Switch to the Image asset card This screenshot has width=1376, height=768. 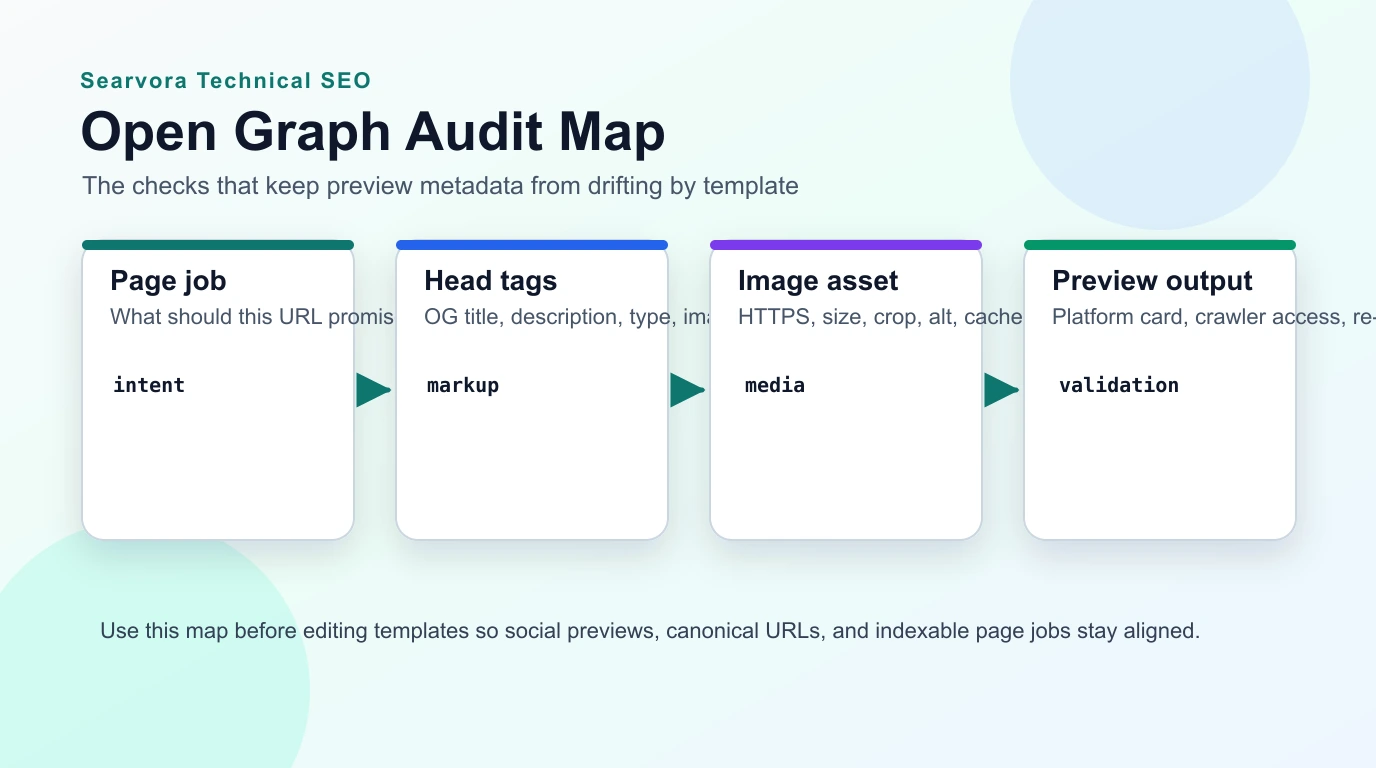817,281
